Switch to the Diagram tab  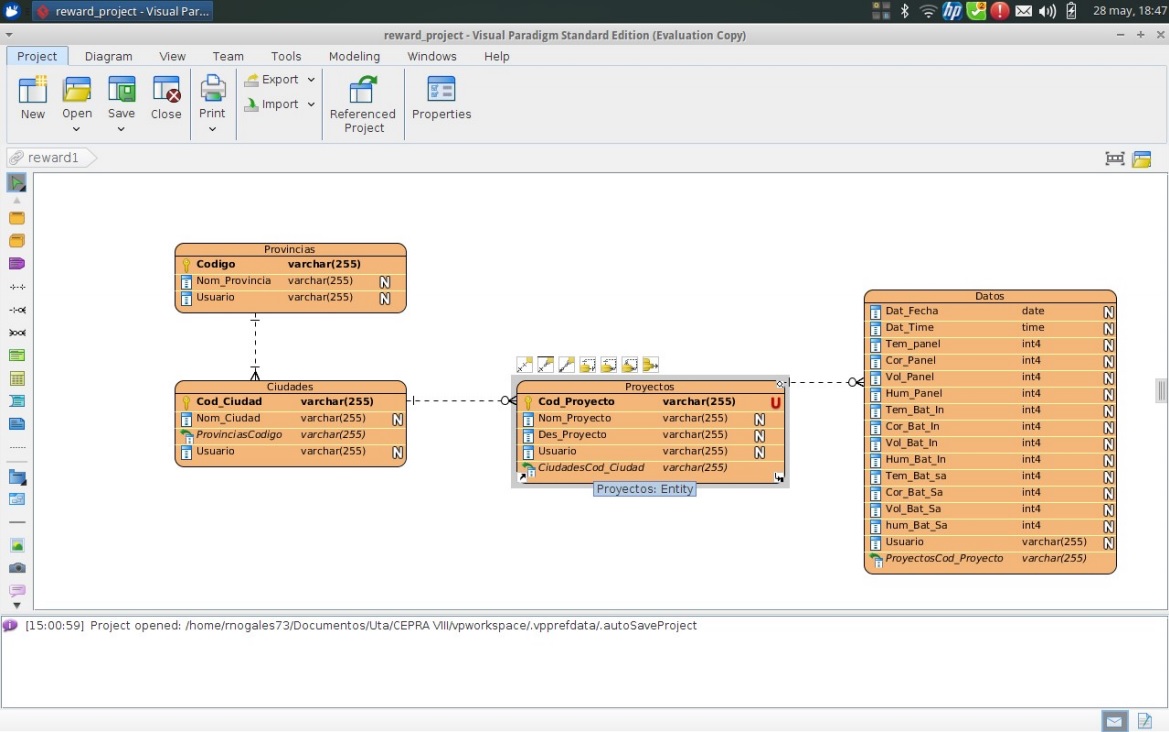tap(108, 57)
